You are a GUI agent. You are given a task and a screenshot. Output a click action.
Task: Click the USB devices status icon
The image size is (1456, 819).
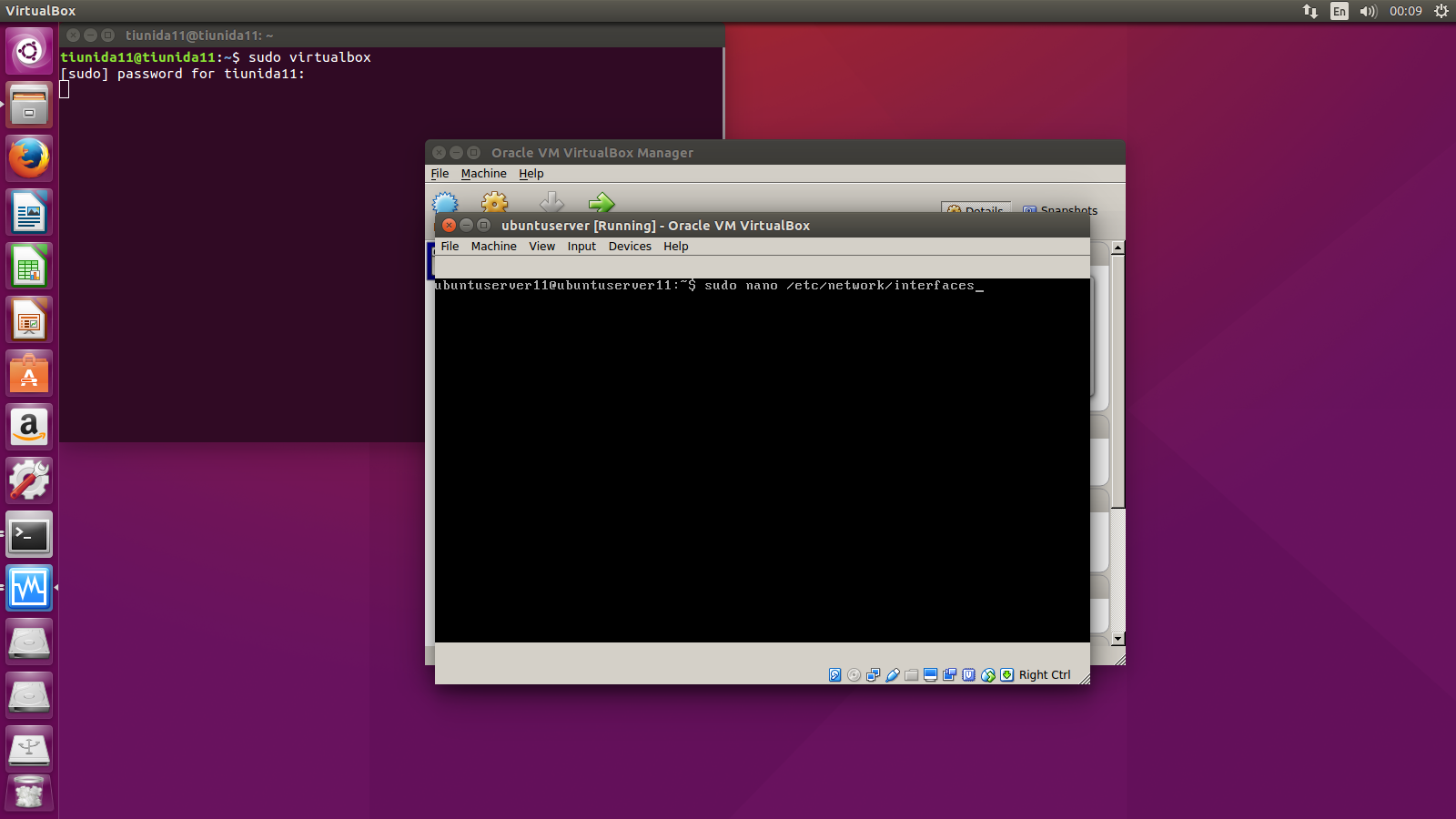click(892, 675)
